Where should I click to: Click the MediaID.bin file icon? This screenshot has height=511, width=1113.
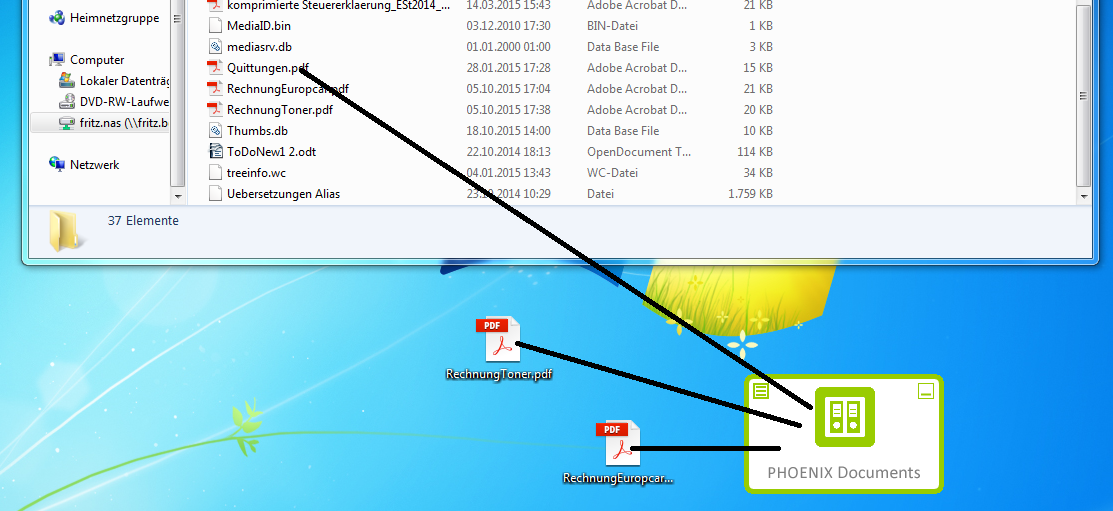(215, 26)
